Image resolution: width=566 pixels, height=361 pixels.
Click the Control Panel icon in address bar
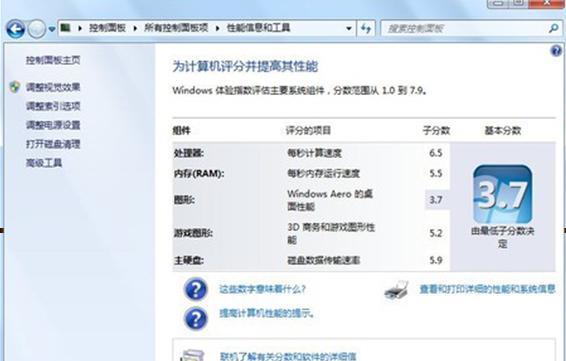click(65, 27)
